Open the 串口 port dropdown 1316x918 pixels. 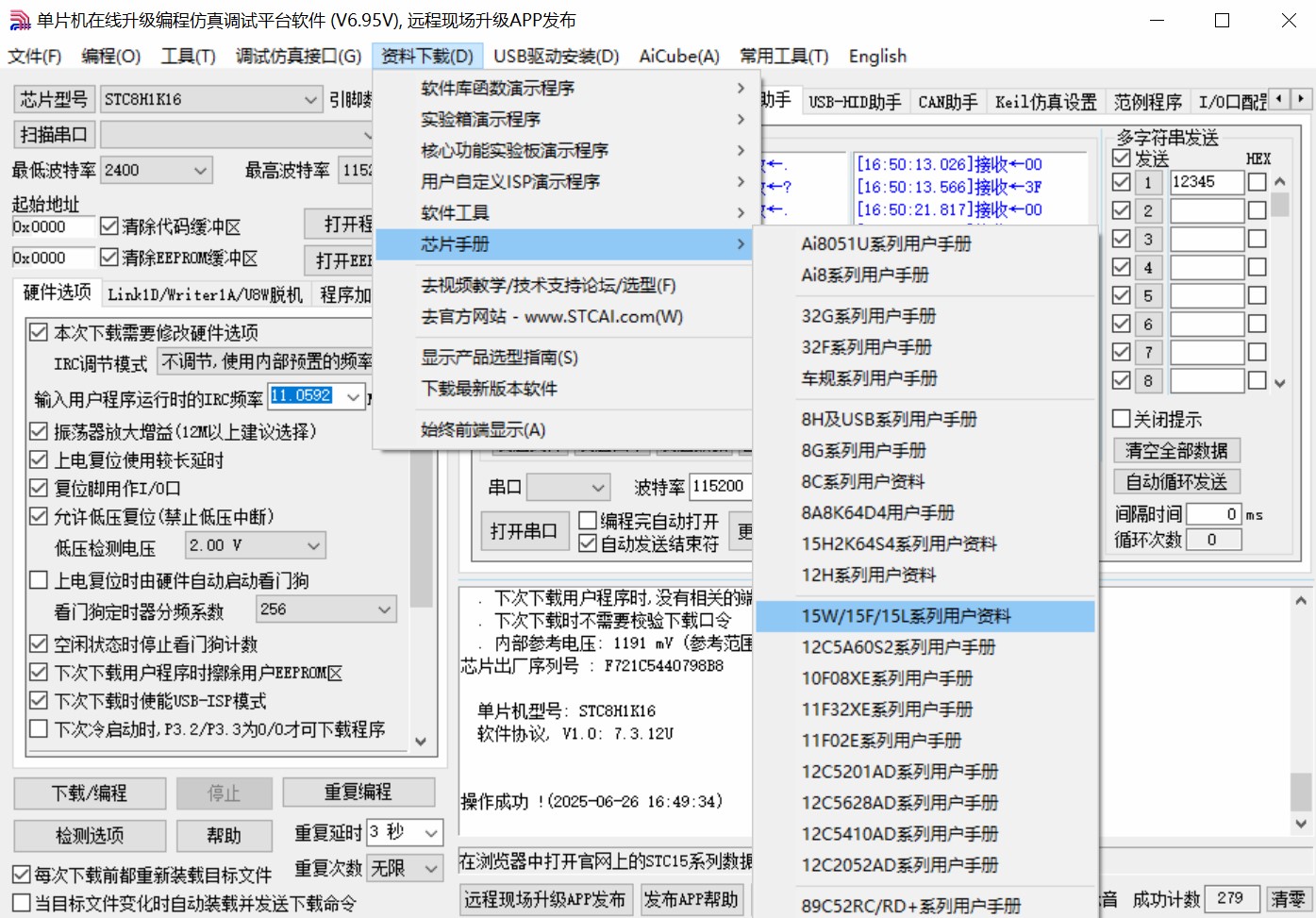coord(568,487)
